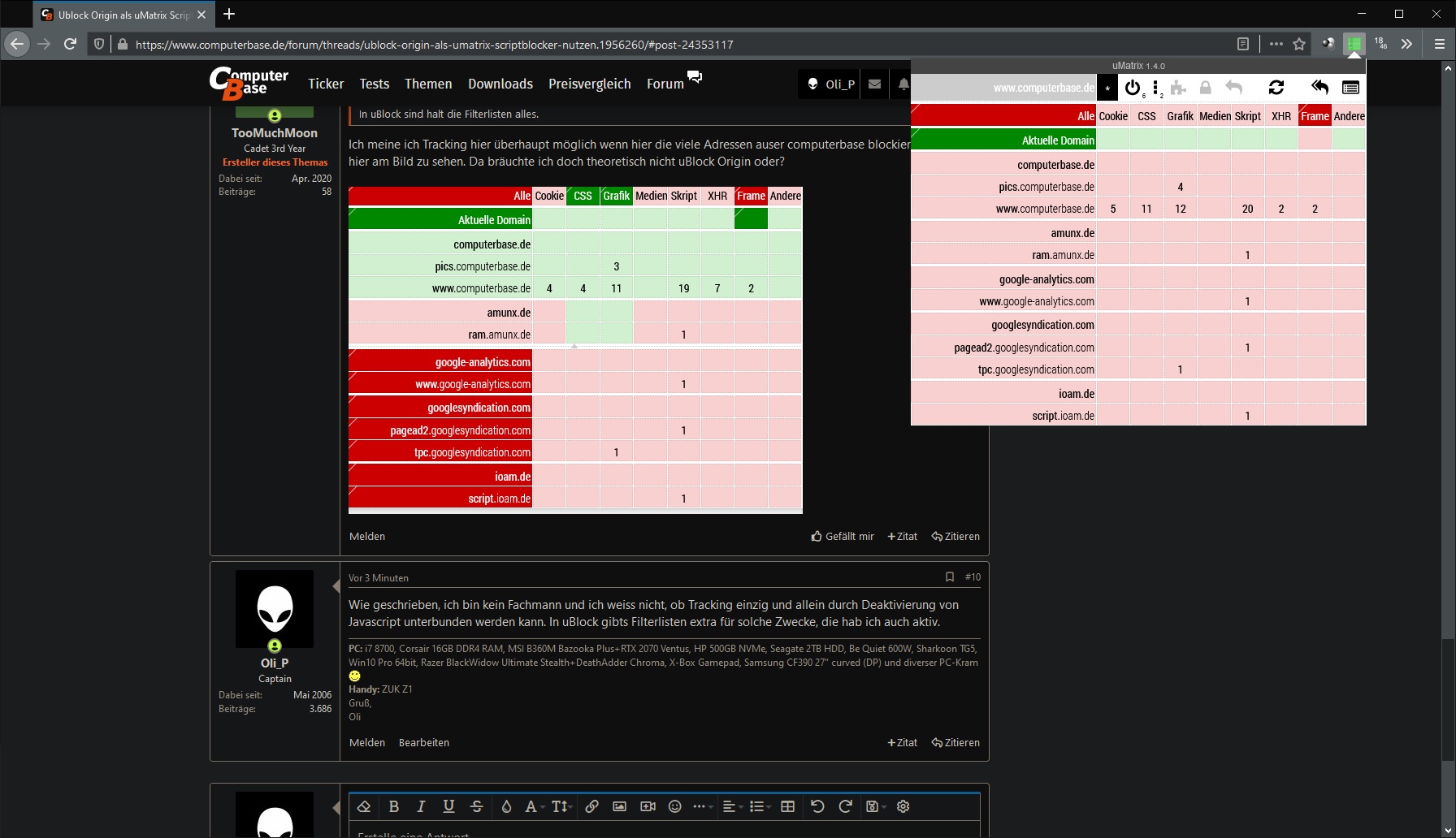1456x838 pixels.
Task: Toggle uMatrix matrix filtering power button
Action: coord(1132,88)
